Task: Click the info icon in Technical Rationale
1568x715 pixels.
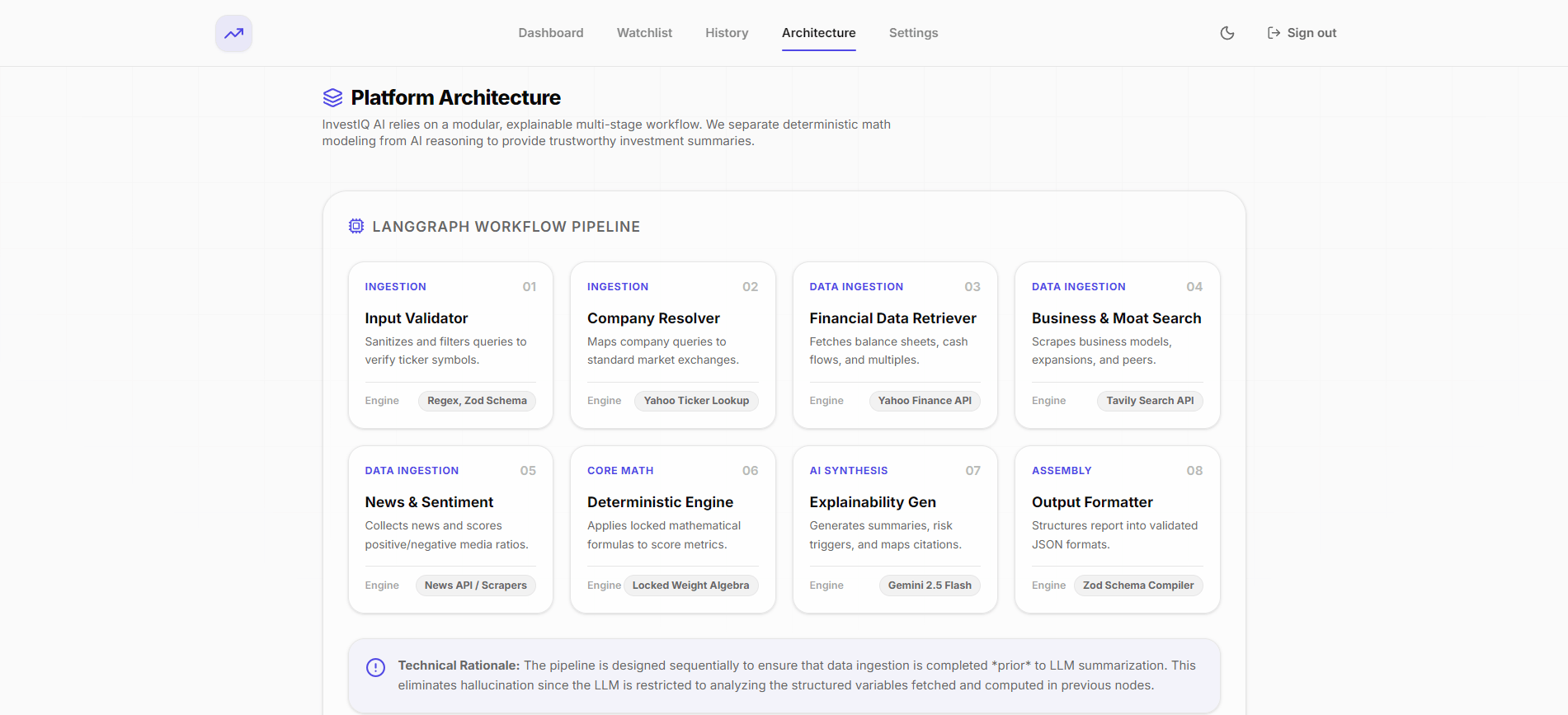Action: [x=375, y=667]
